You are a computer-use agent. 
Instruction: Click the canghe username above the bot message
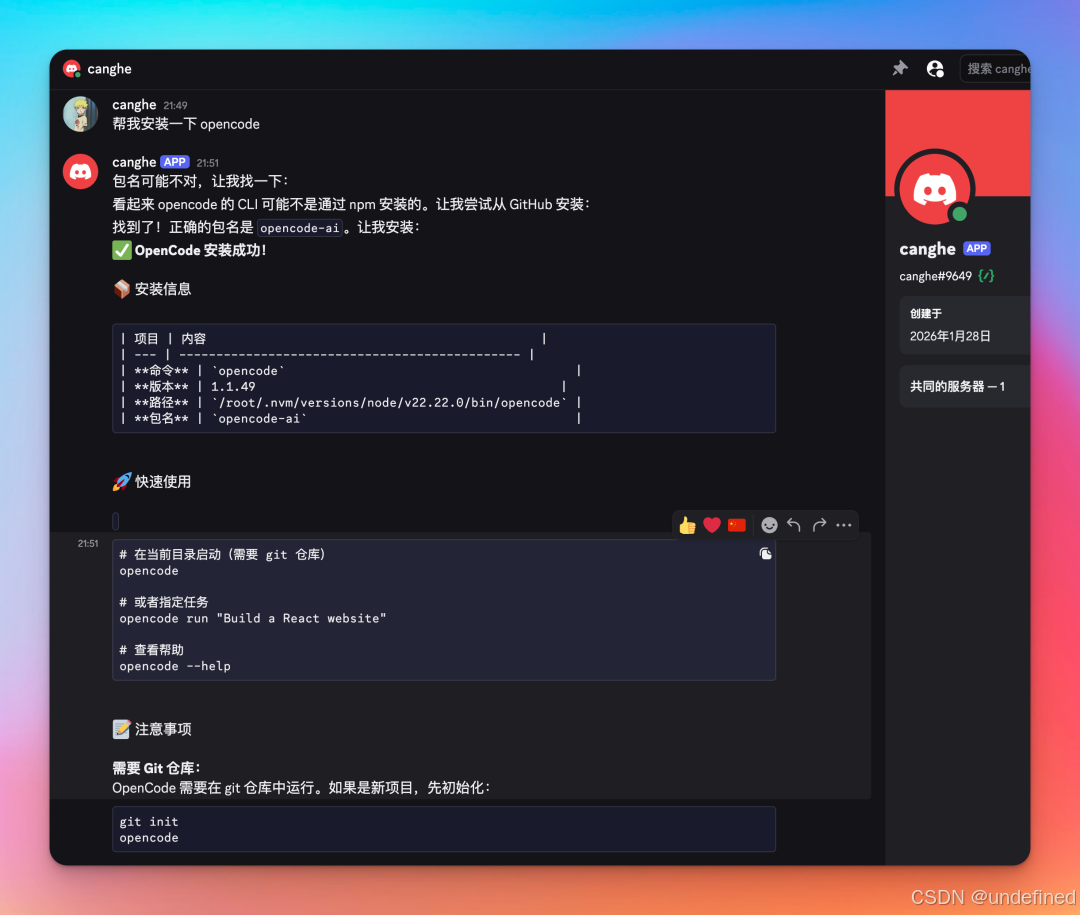tap(134, 161)
